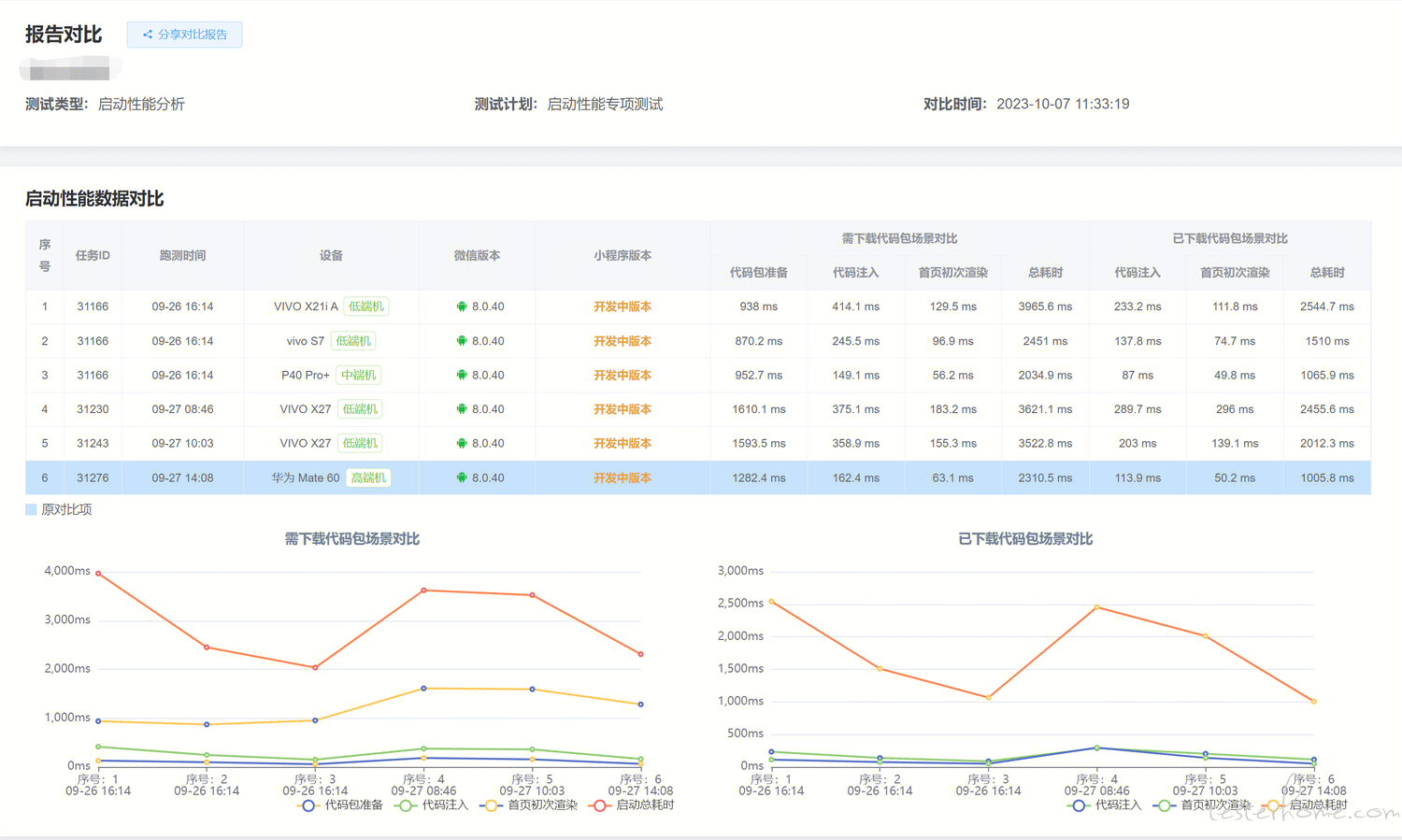This screenshot has height=840, width=1402.
Task: Click the 3965.6 ms total time cell
Action: click(1045, 306)
